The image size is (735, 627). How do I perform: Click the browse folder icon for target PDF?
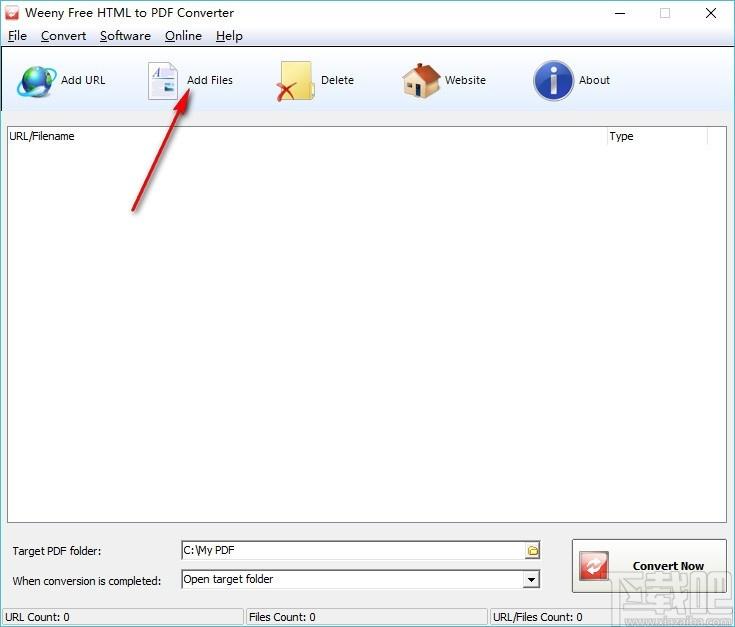point(532,551)
